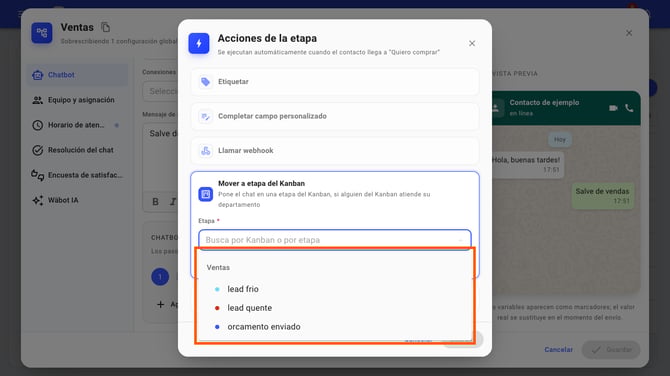Click the Ventas group header in dropdown
Image resolution: width=670 pixels, height=376 pixels.
tap(218, 267)
